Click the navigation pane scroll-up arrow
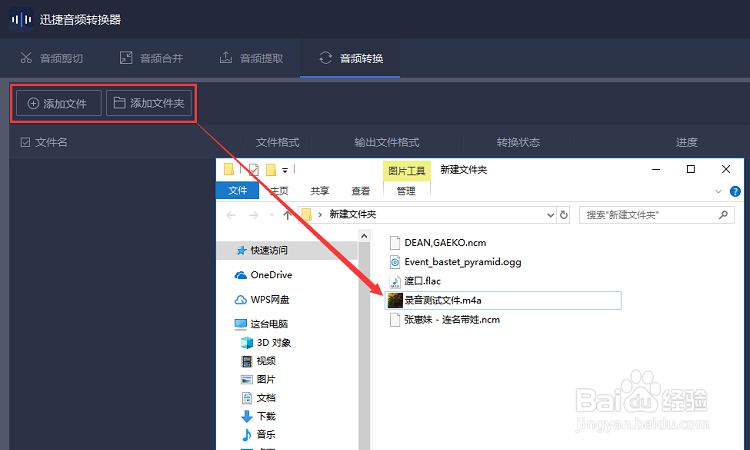Screen dimensions: 750x450 [364, 236]
